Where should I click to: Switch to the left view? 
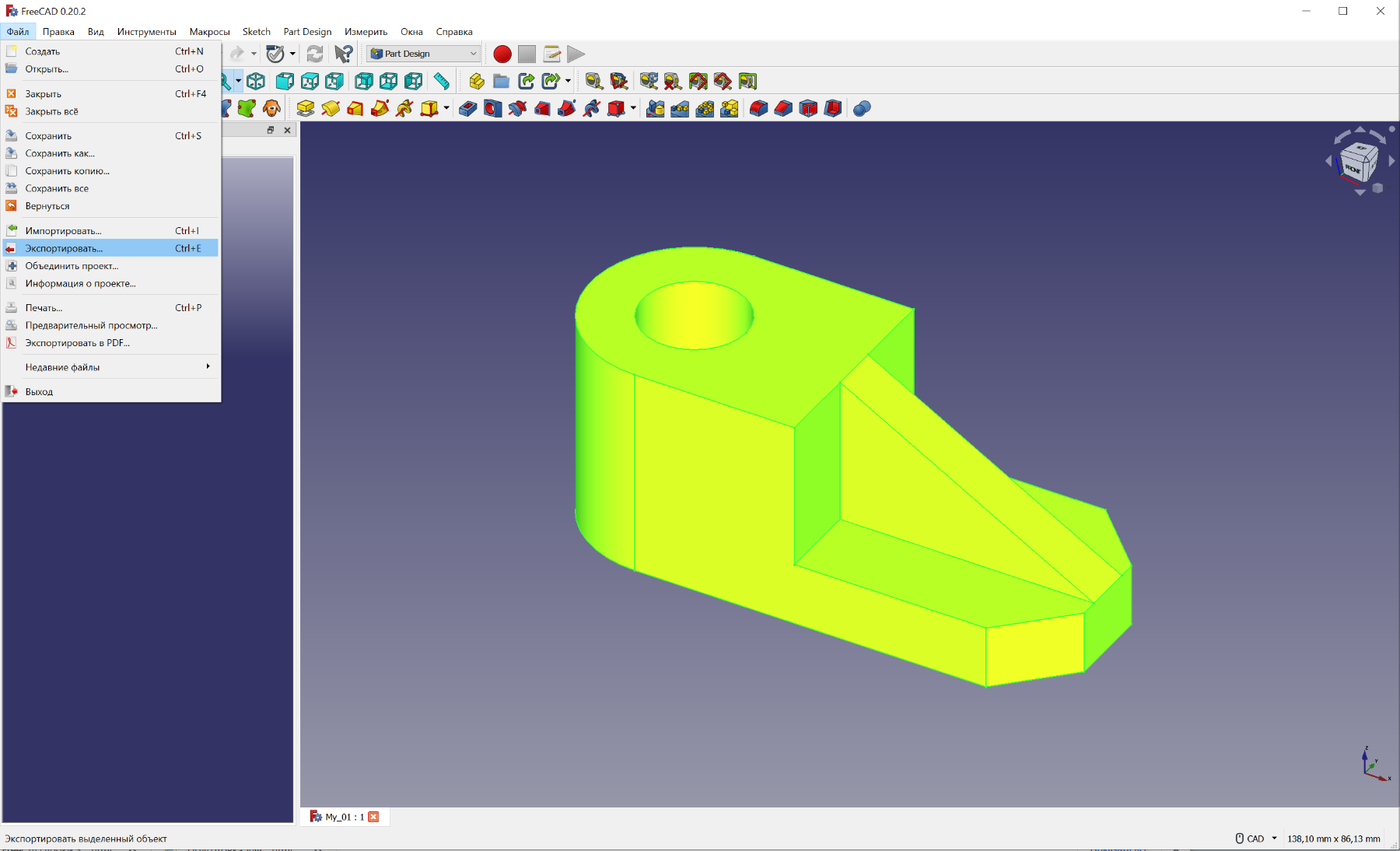coord(413,81)
